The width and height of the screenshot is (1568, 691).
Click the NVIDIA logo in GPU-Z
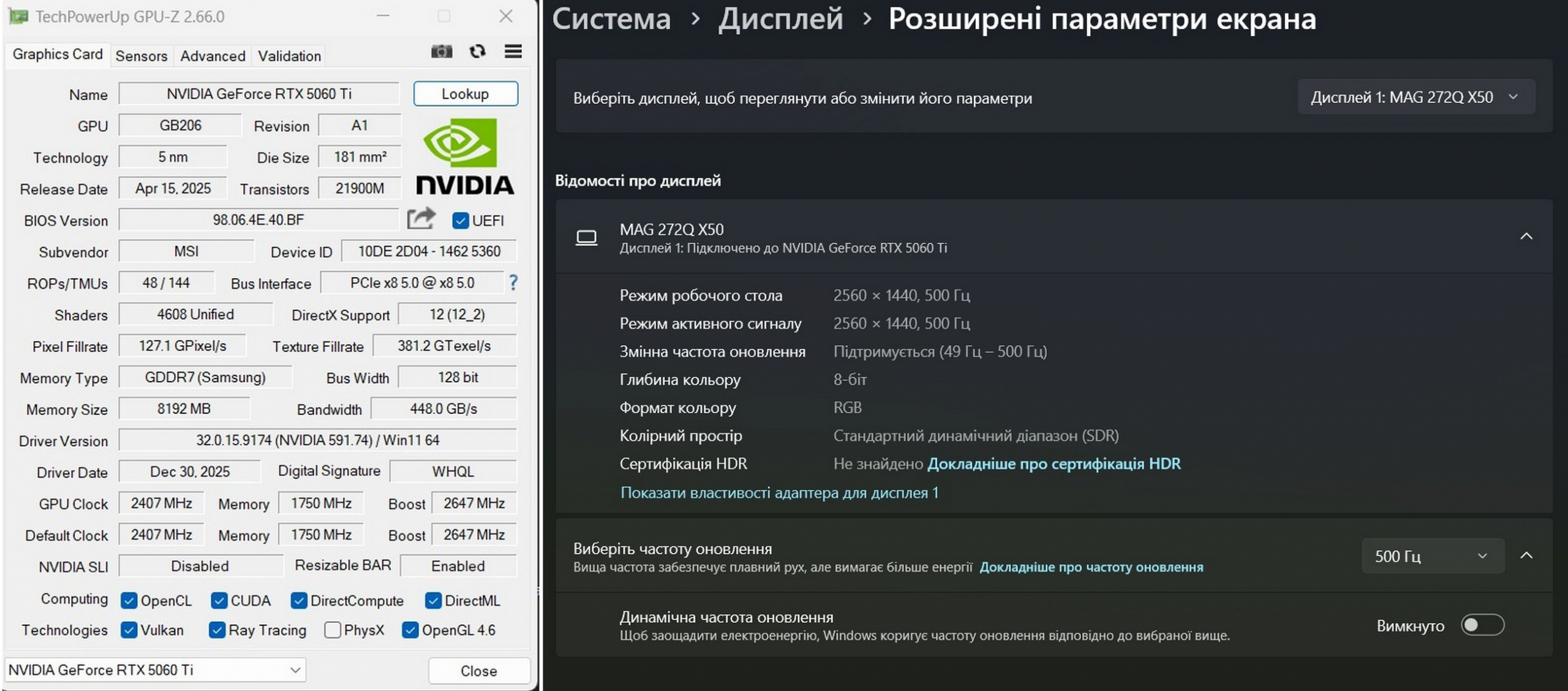point(464,157)
